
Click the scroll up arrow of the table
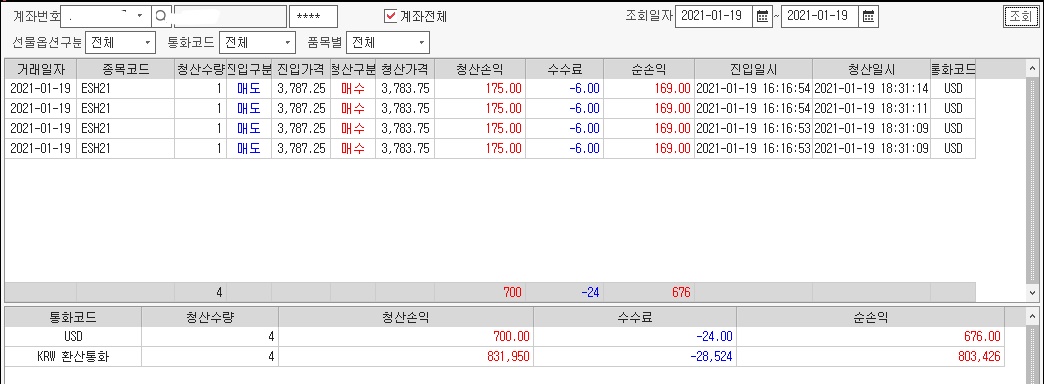[x=1033, y=69]
